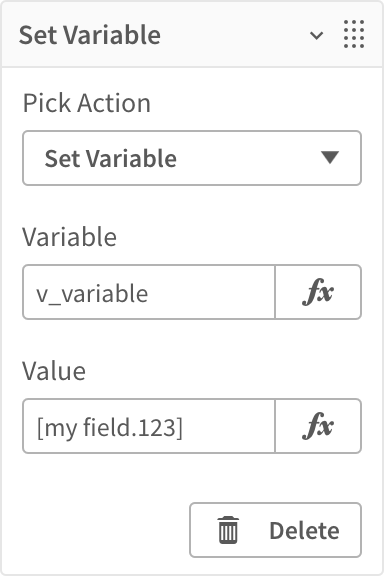
Task: Click the [my field.123] expression text
Action: (110, 428)
